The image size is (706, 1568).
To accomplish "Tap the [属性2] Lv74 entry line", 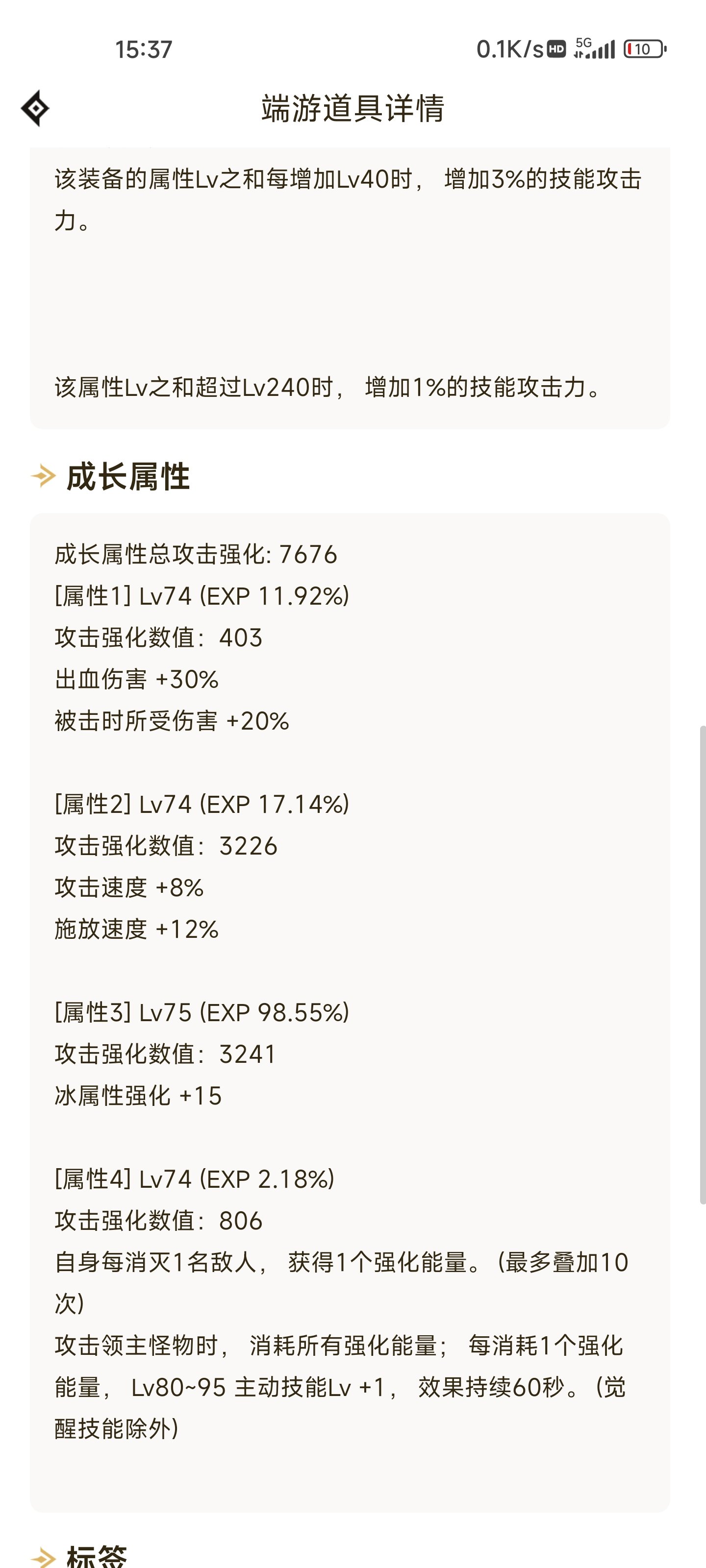I will pos(202,804).
